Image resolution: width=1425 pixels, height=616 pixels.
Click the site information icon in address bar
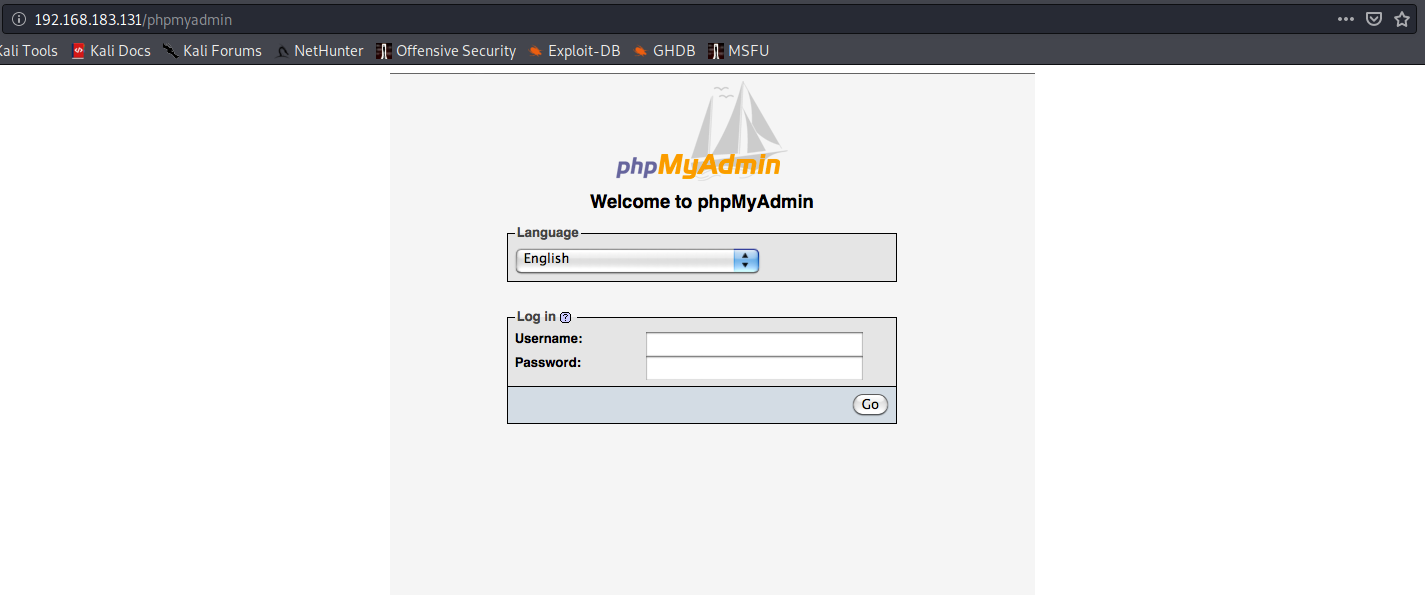(x=18, y=19)
